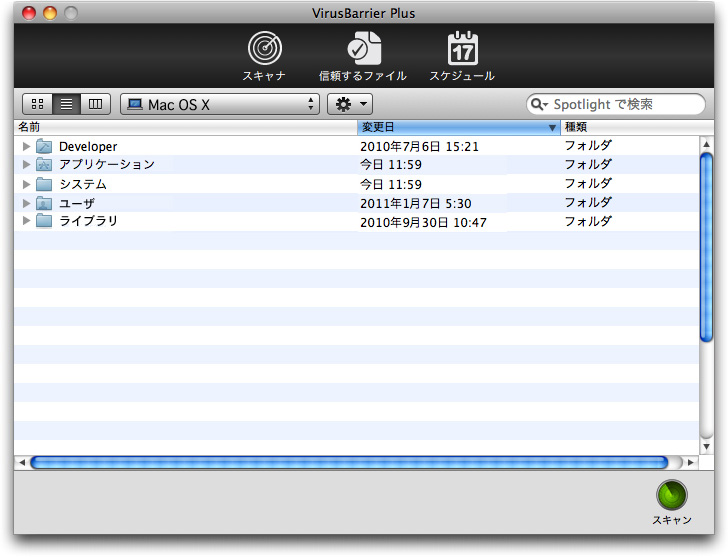The image size is (728, 557).
Task: Select the アプリケーション row name
Action: click(107, 164)
